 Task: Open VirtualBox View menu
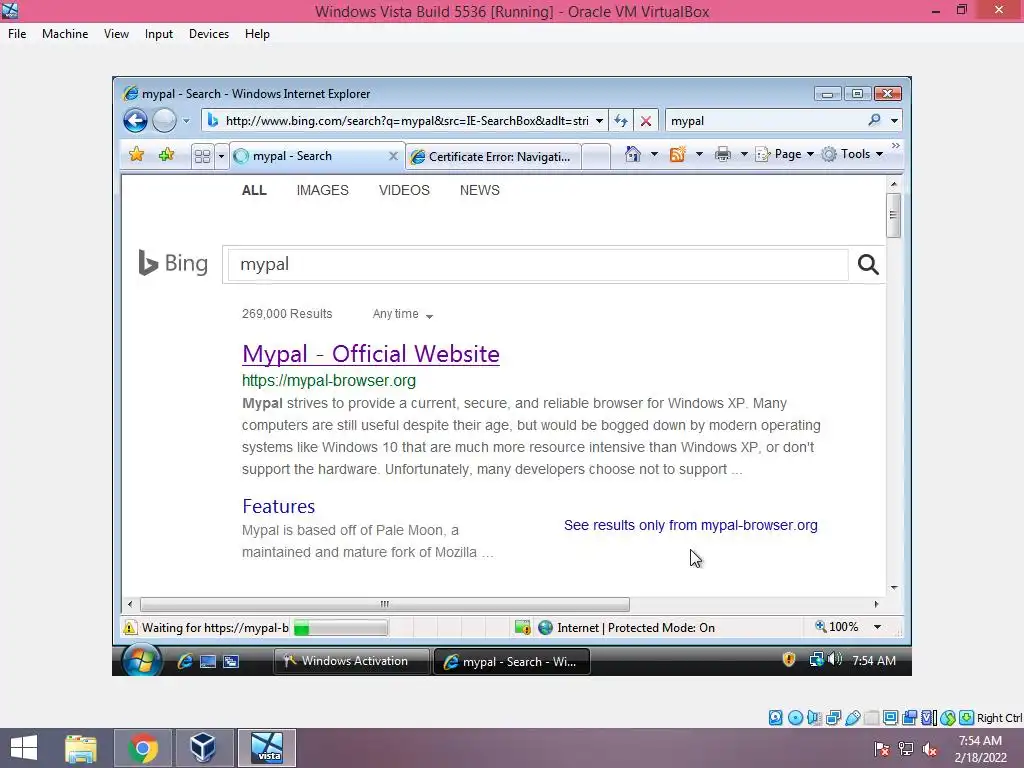[116, 34]
